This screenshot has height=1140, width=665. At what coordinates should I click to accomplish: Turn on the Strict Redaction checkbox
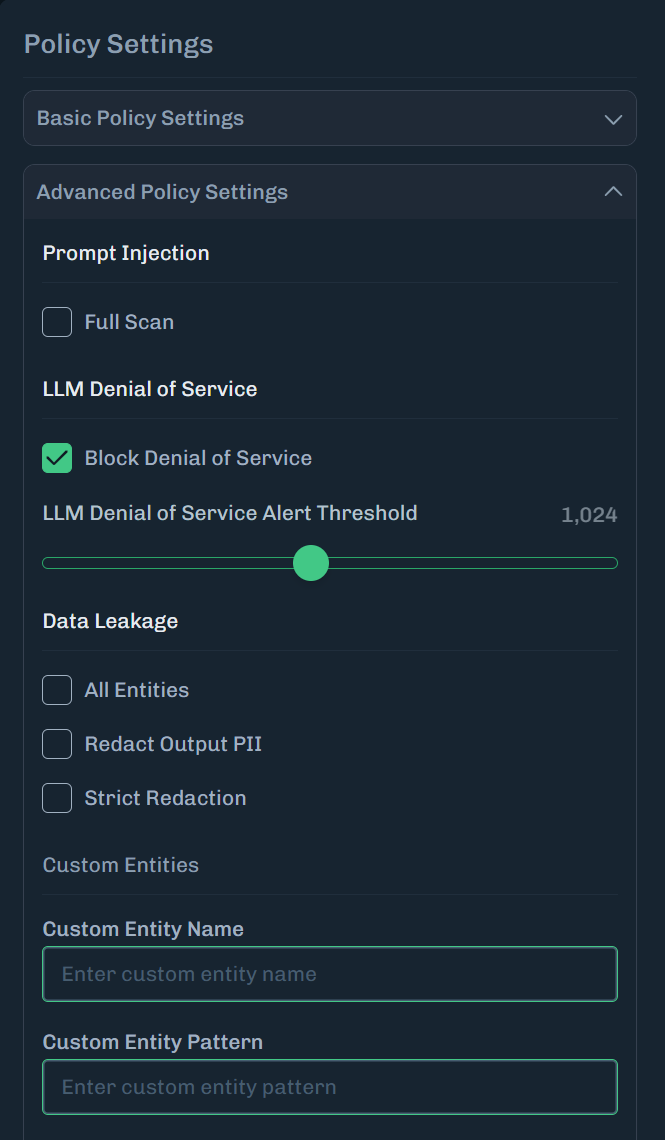click(57, 798)
